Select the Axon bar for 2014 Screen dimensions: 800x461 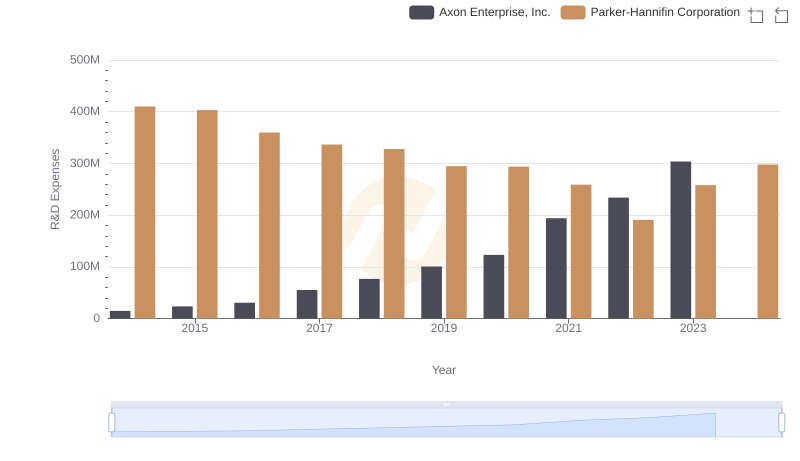click(120, 315)
